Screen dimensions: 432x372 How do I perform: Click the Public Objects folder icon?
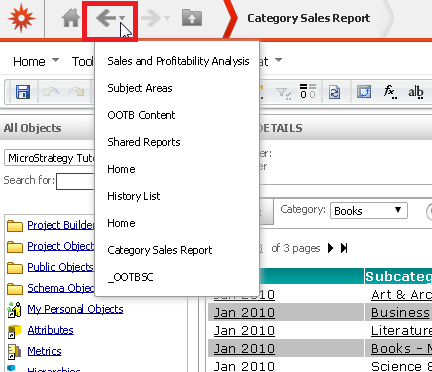[x=15, y=268]
